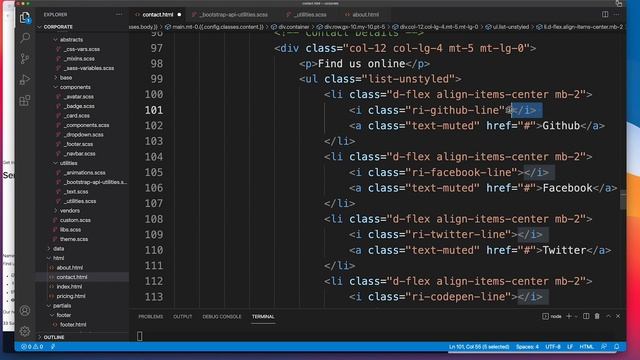640x360 pixels.
Task: Switch to the about.html editor tab
Action: [x=366, y=14]
